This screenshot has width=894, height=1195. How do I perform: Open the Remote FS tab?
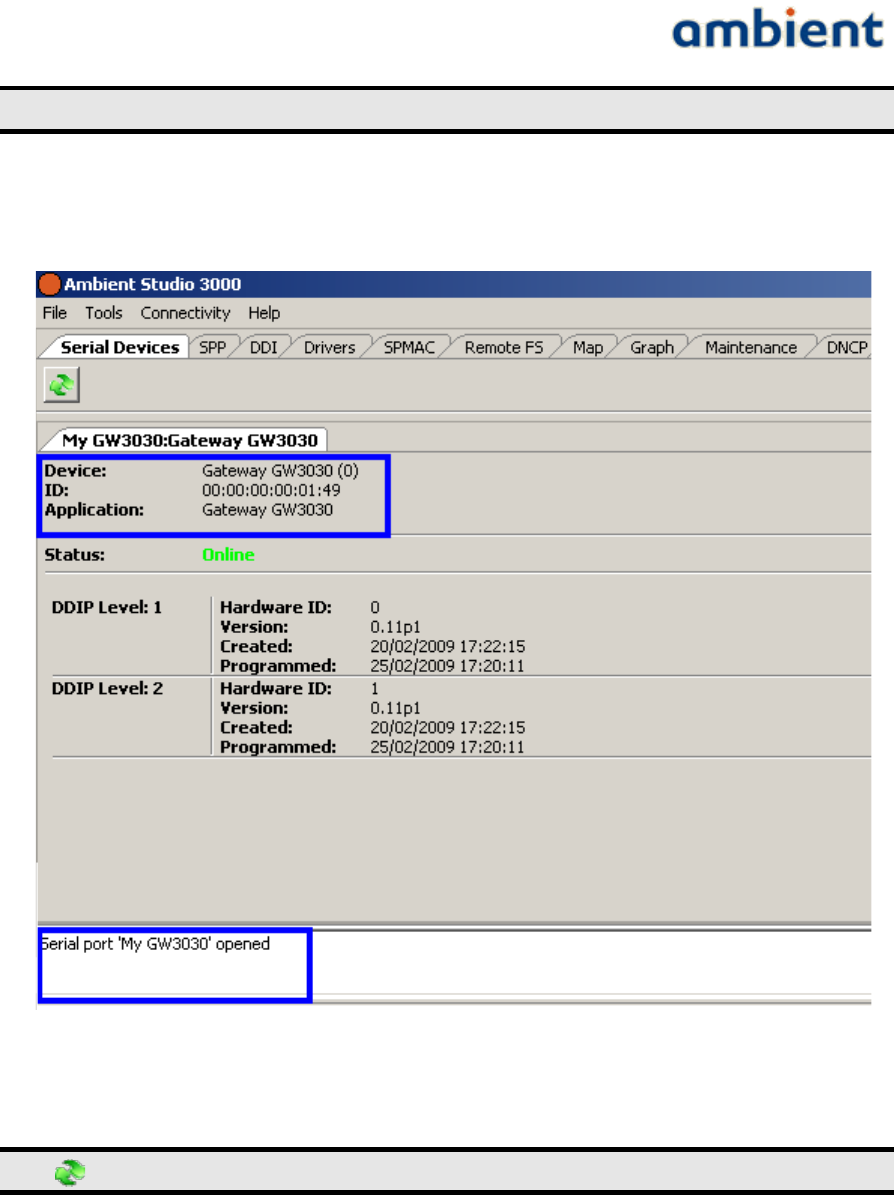point(504,348)
